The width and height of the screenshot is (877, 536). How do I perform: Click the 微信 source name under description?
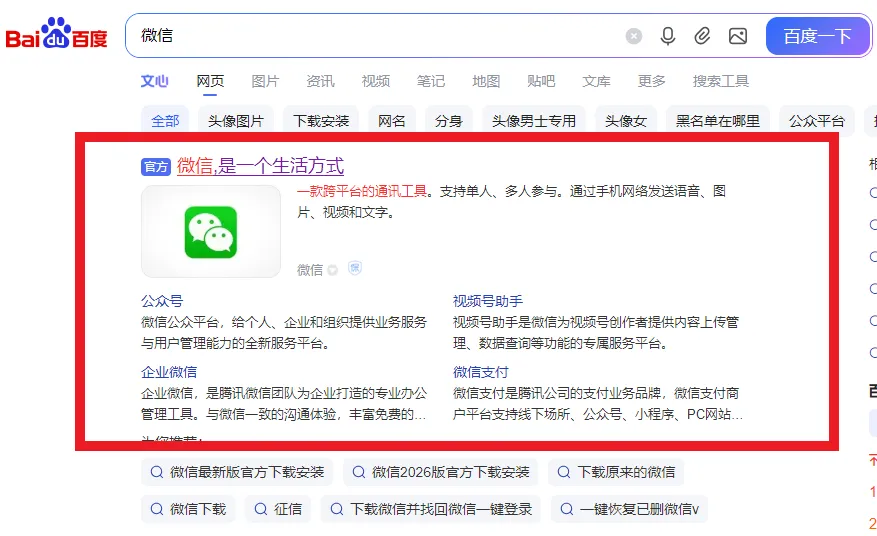[x=310, y=270]
